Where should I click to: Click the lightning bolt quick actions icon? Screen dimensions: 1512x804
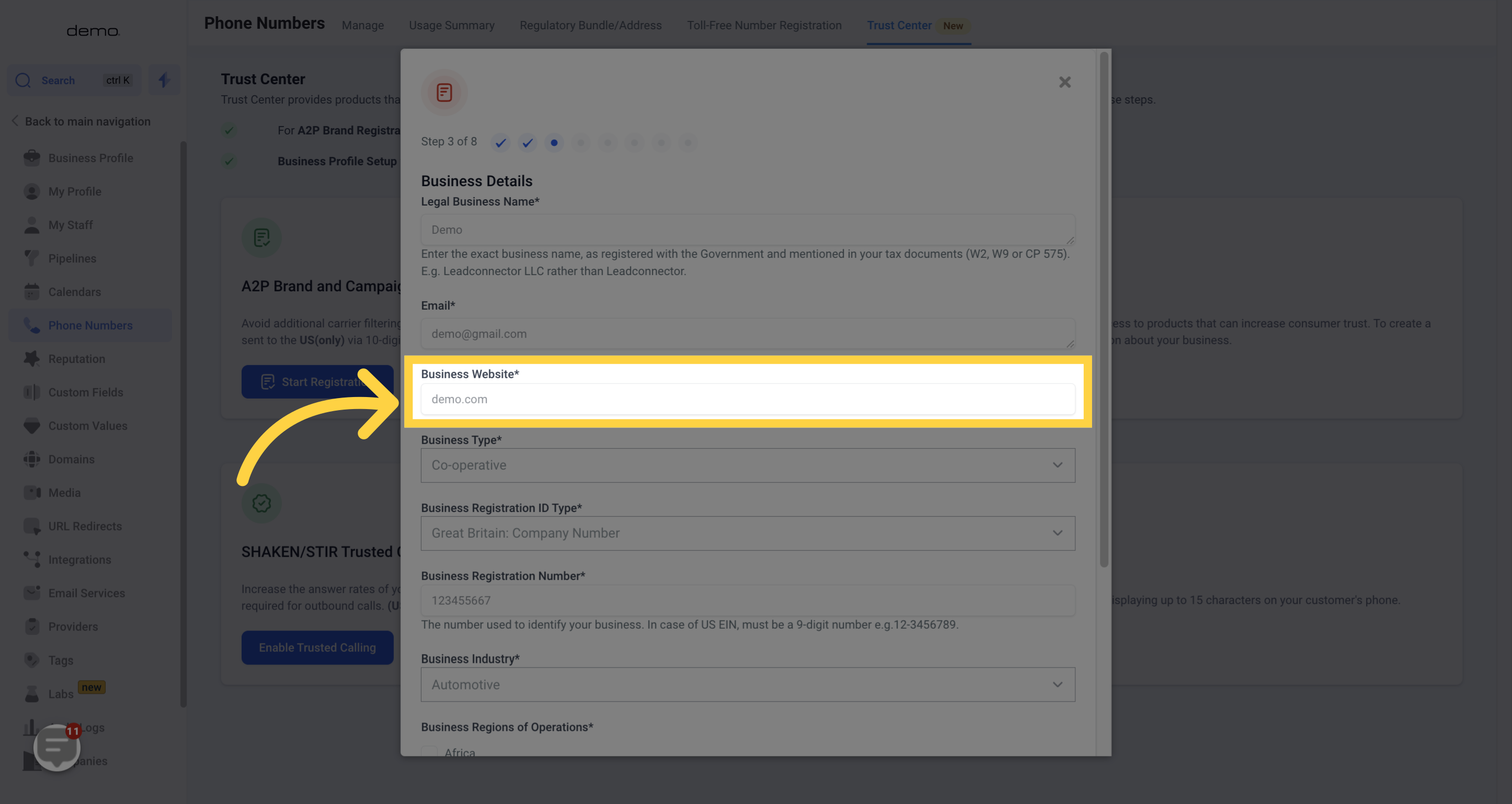(x=164, y=80)
